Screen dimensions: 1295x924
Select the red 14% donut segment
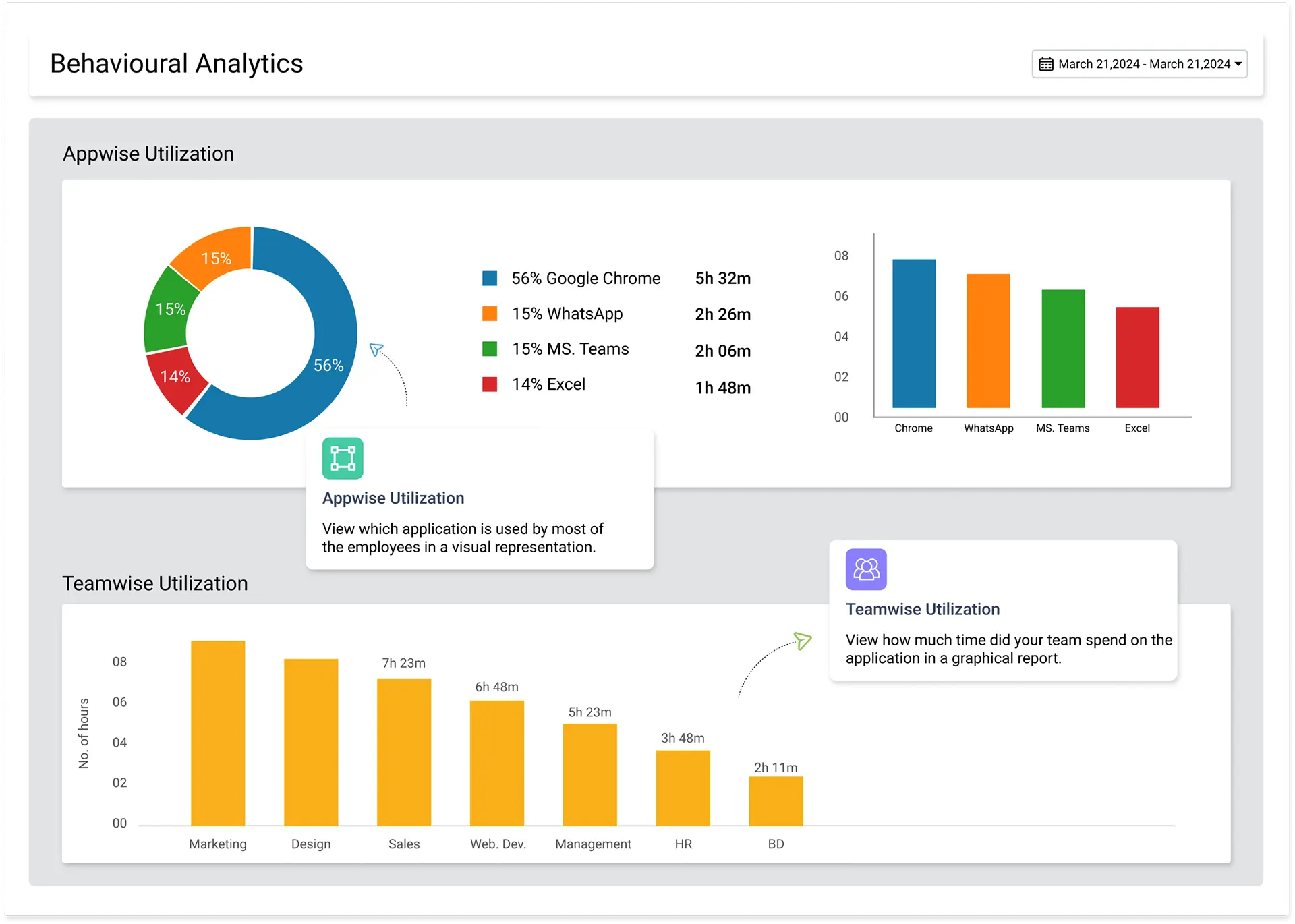(x=175, y=376)
